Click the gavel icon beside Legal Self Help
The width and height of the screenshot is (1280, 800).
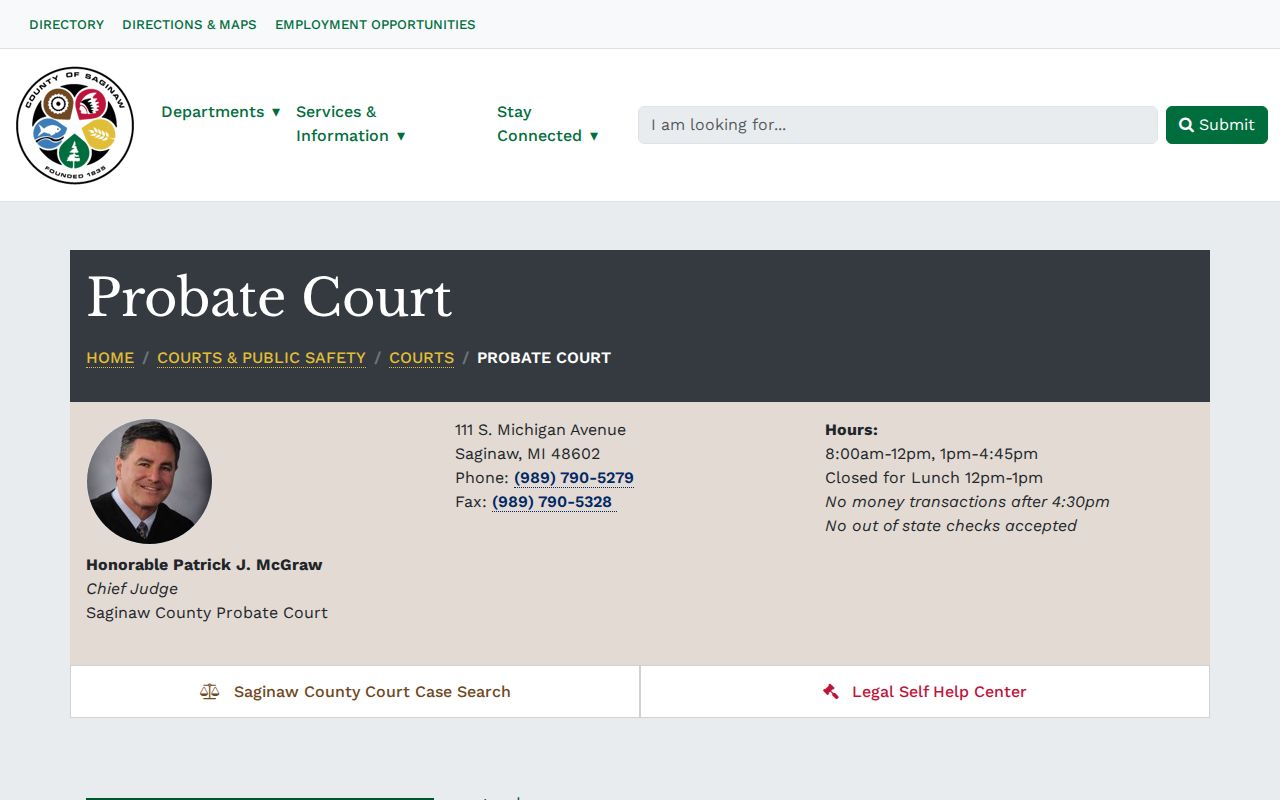click(x=831, y=691)
